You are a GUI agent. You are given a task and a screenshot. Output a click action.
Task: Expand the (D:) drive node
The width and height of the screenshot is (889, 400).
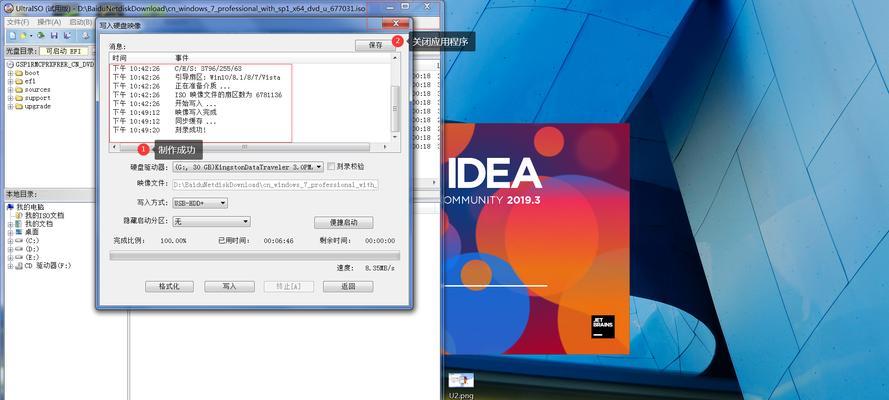(x=10, y=249)
